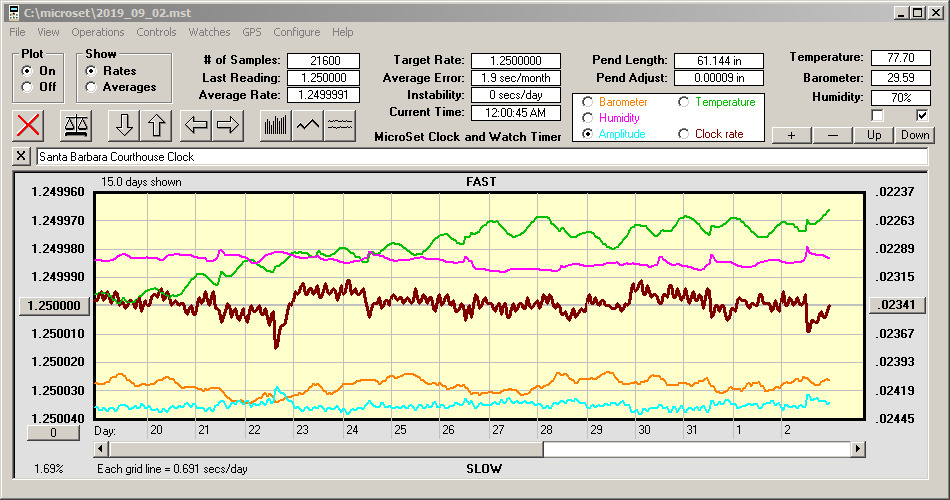Click the zigzag line graph icon
This screenshot has height=500, width=950.
(x=308, y=125)
